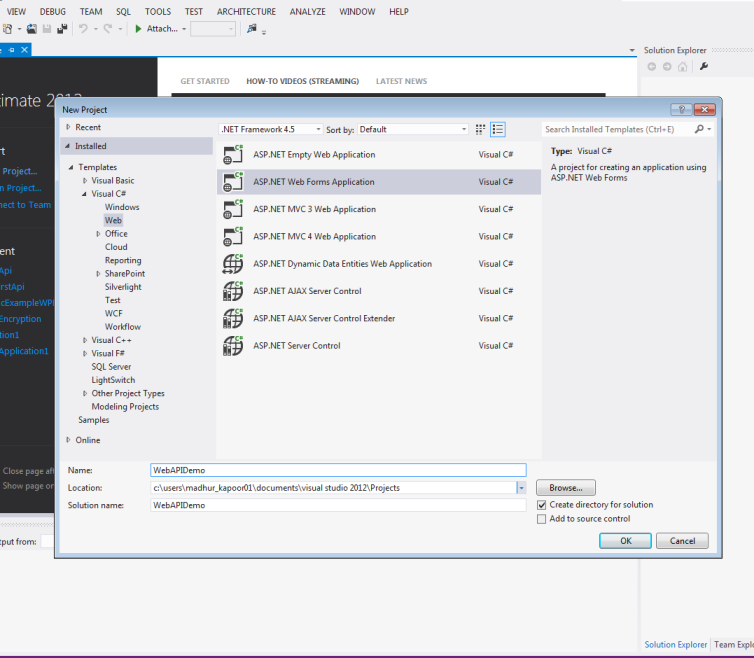
Task: Click the New Project toolbar icon
Action: [x=8, y=29]
